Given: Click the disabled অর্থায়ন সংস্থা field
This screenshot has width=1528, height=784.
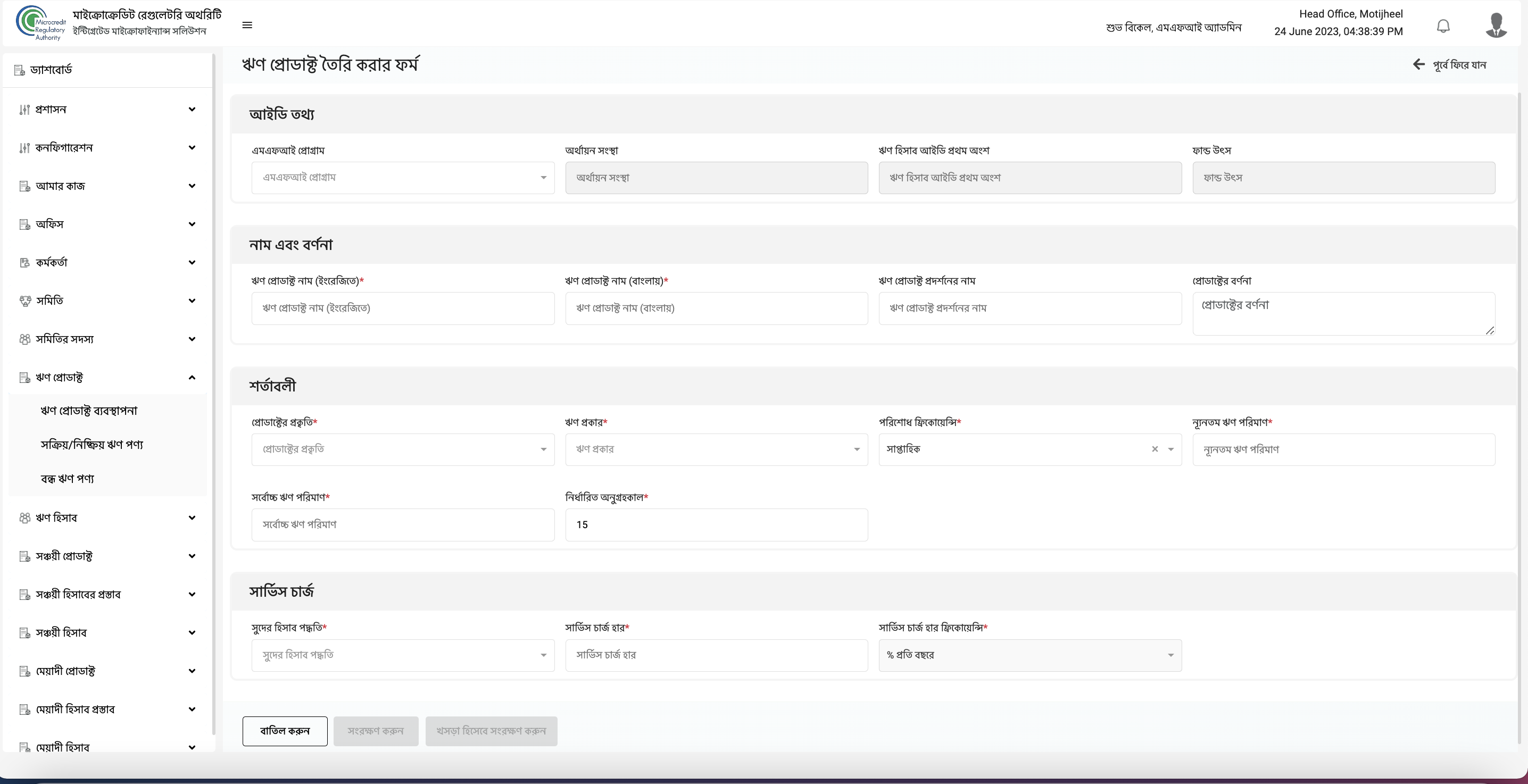Looking at the screenshot, I should (x=716, y=177).
